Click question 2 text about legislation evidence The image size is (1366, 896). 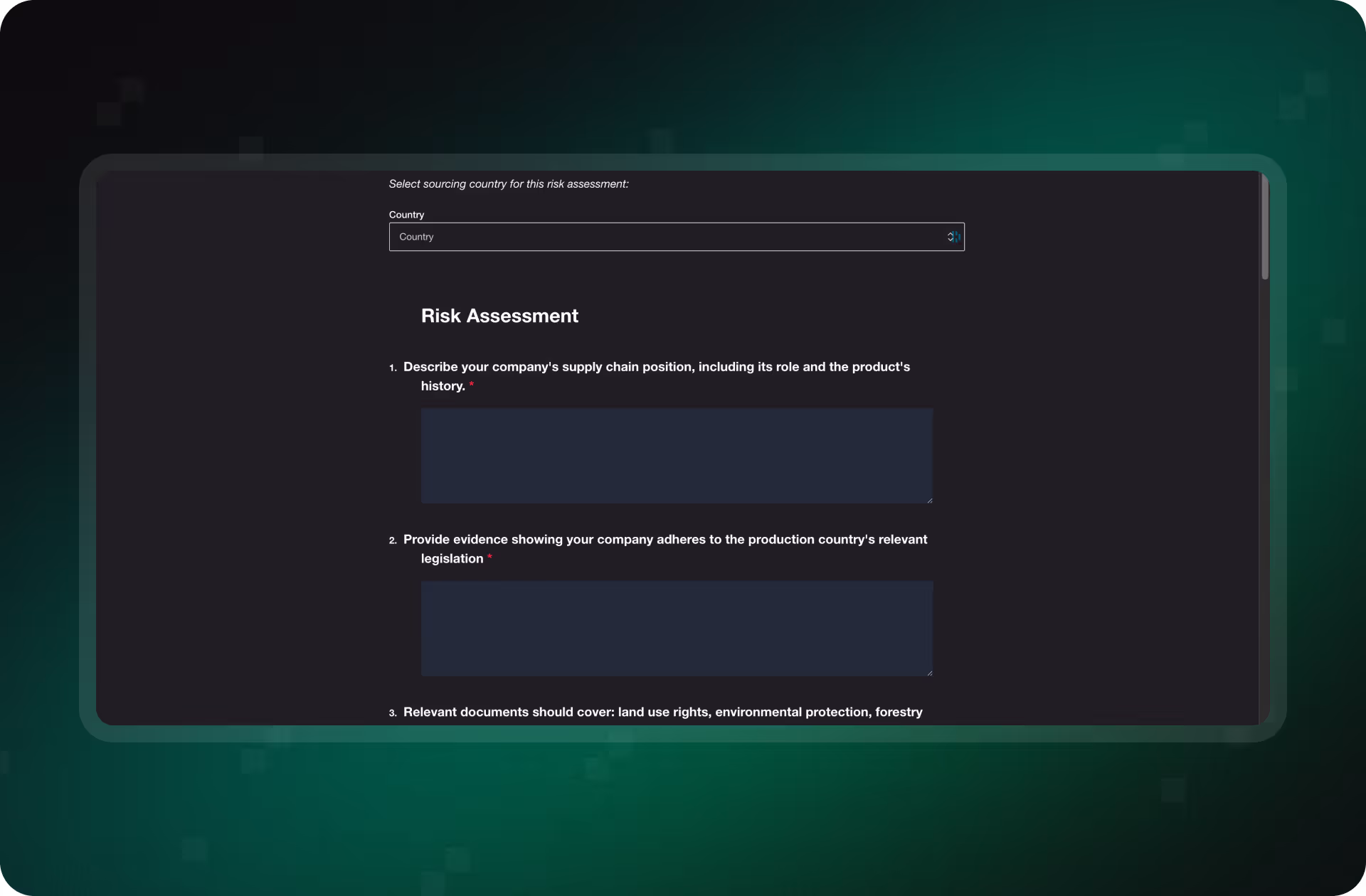[x=665, y=540]
